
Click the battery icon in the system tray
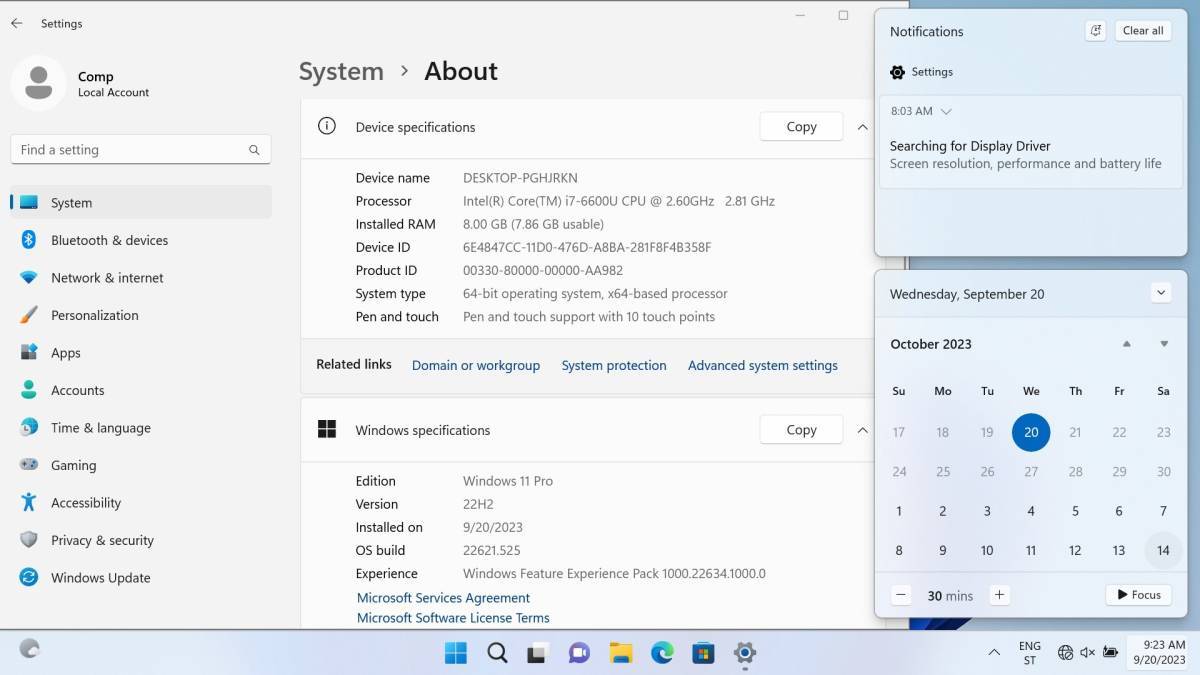(x=1110, y=652)
